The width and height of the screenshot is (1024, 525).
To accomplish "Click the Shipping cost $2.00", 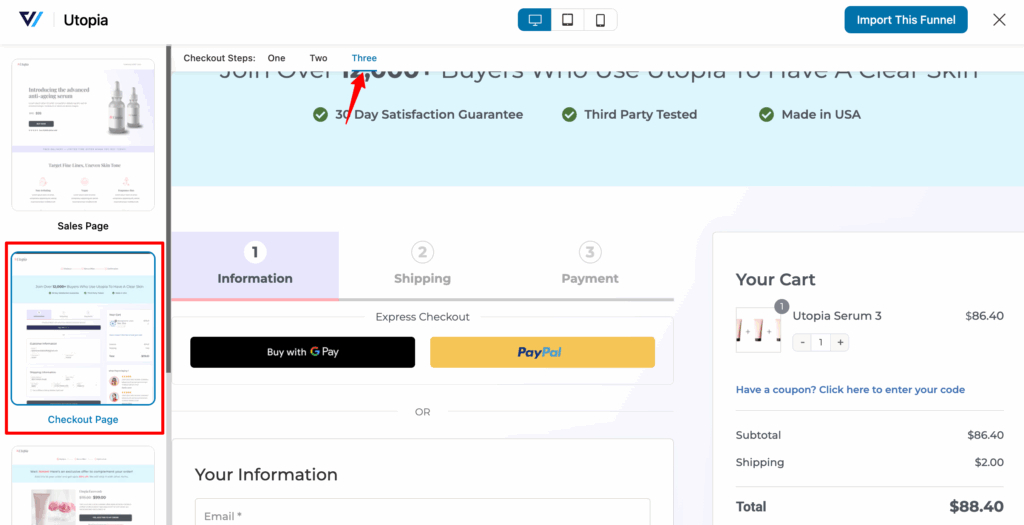I will click(989, 462).
